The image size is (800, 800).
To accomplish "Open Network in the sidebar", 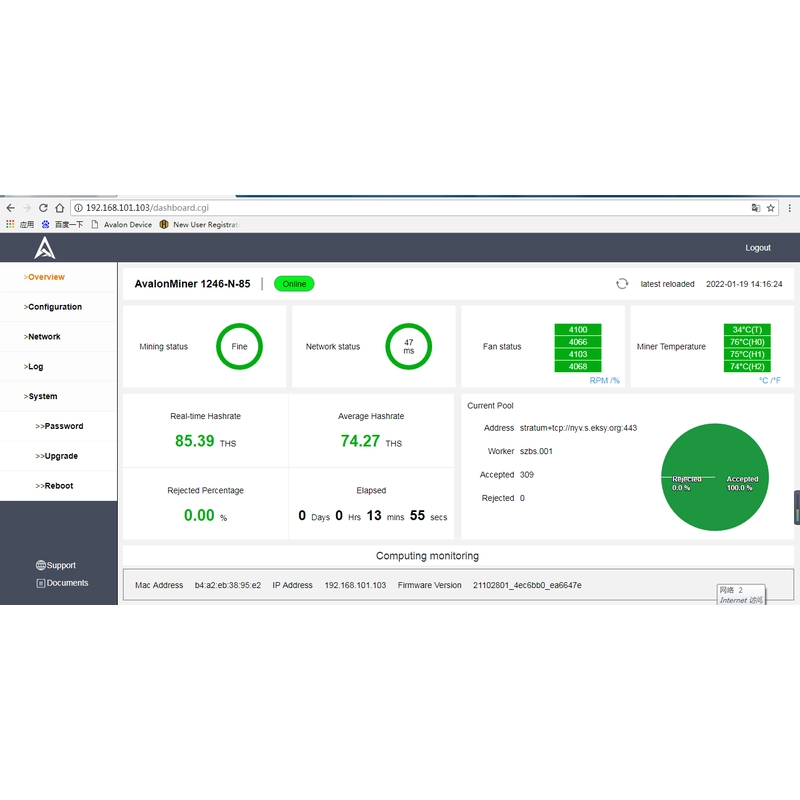I will tap(42, 337).
